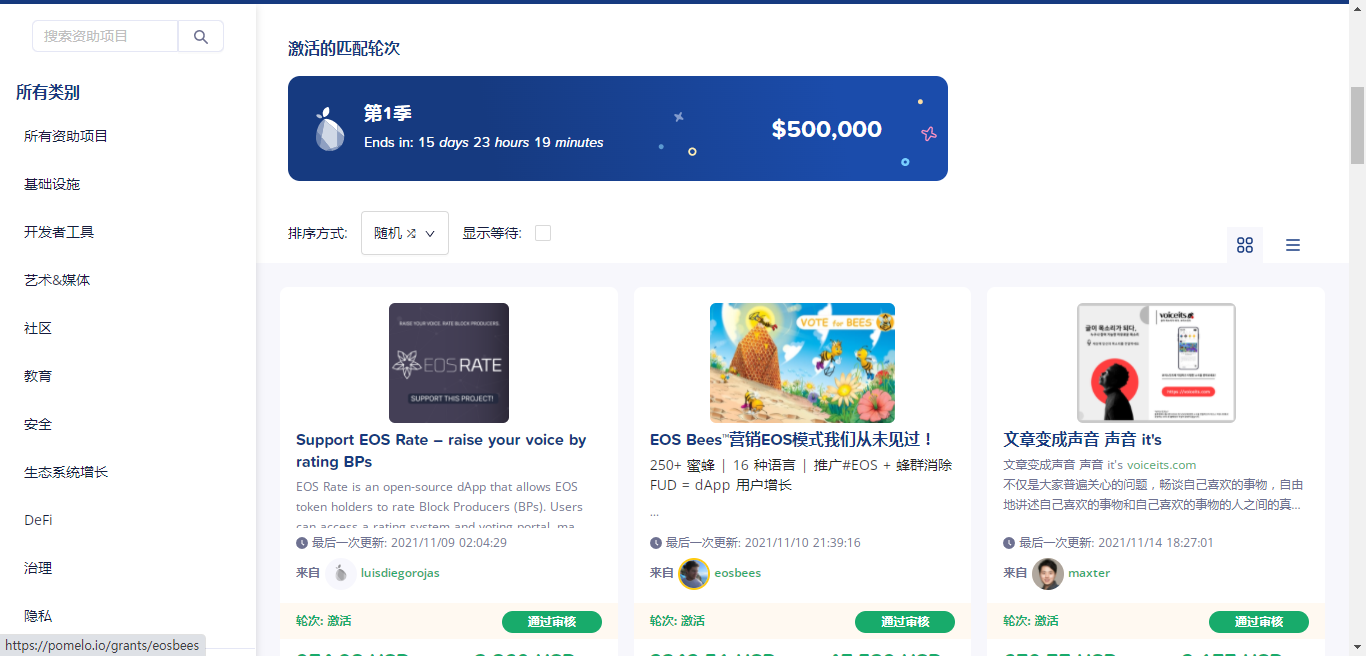This screenshot has height=656, width=1366.
Task: Click luisdiegorojas avatar icon
Action: pos(341,573)
